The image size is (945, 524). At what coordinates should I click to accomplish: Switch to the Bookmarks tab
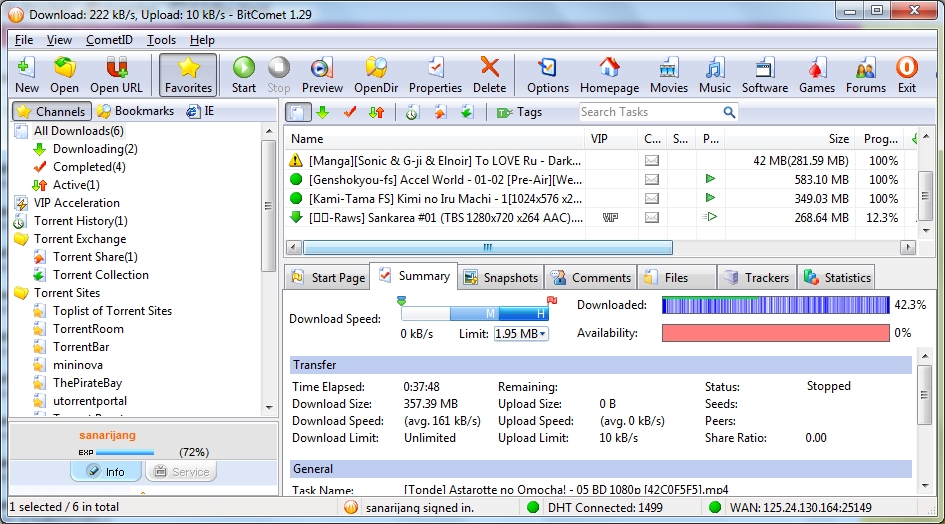tap(136, 111)
